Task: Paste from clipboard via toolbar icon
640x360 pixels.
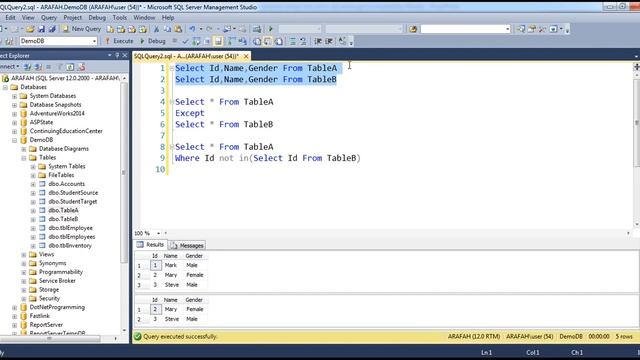Action: [178, 29]
